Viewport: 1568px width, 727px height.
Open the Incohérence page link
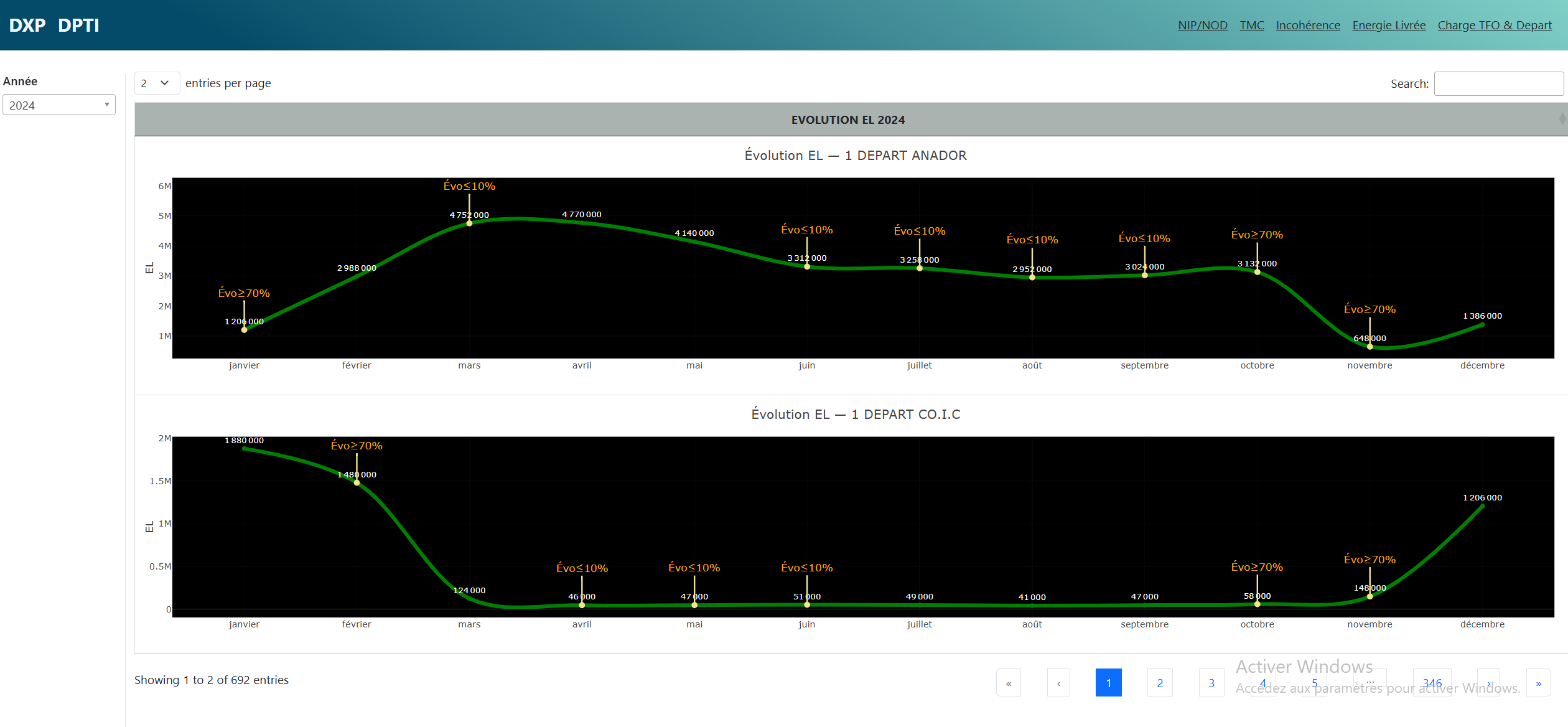coord(1308,26)
